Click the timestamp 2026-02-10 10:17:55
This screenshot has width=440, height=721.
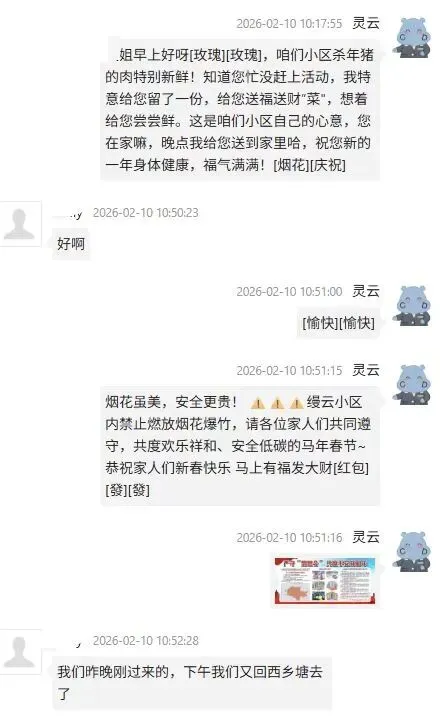[289, 23]
